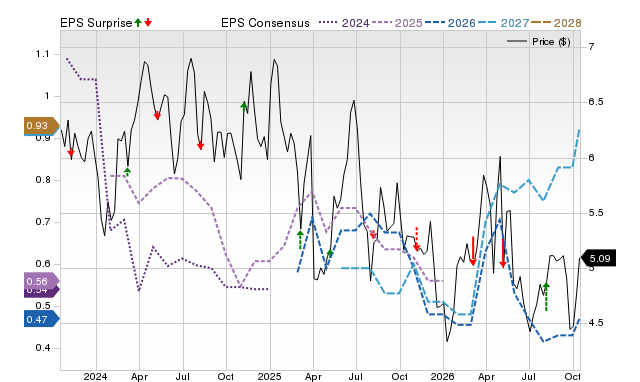Screen dimensions: 640x382
Task: Toggle the 2028 consensus series in the legend
Action: (x=556, y=23)
